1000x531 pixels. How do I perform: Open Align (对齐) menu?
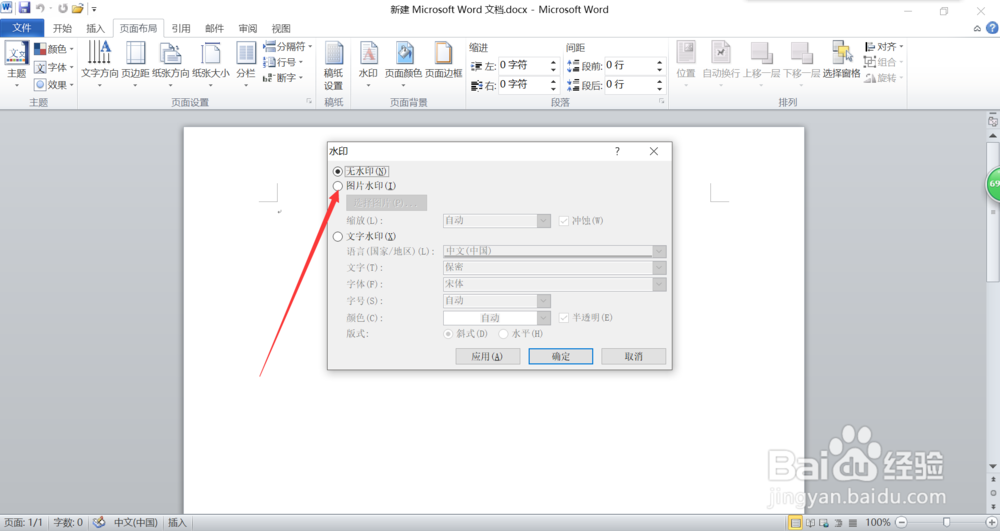pyautogui.click(x=883, y=47)
